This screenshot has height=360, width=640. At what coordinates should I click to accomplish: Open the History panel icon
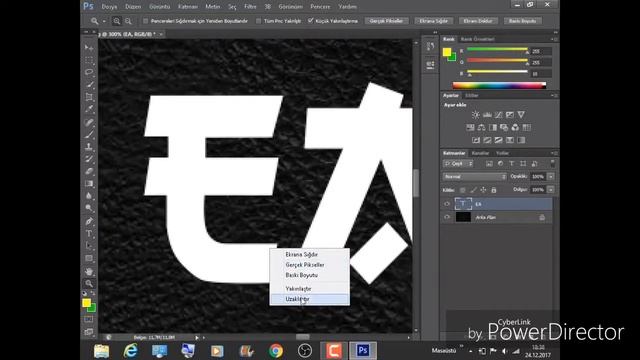430,47
